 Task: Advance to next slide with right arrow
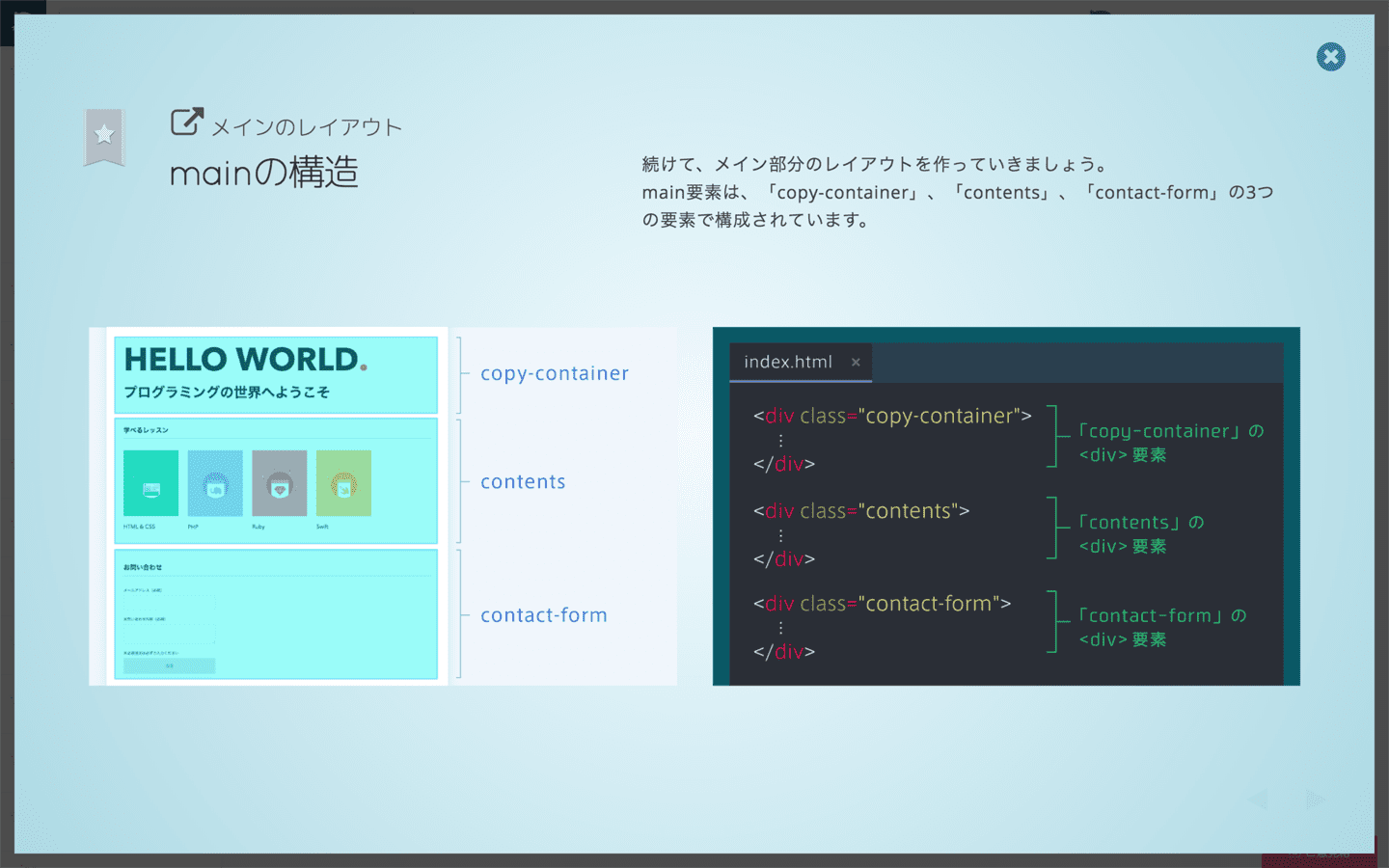pos(1315,799)
